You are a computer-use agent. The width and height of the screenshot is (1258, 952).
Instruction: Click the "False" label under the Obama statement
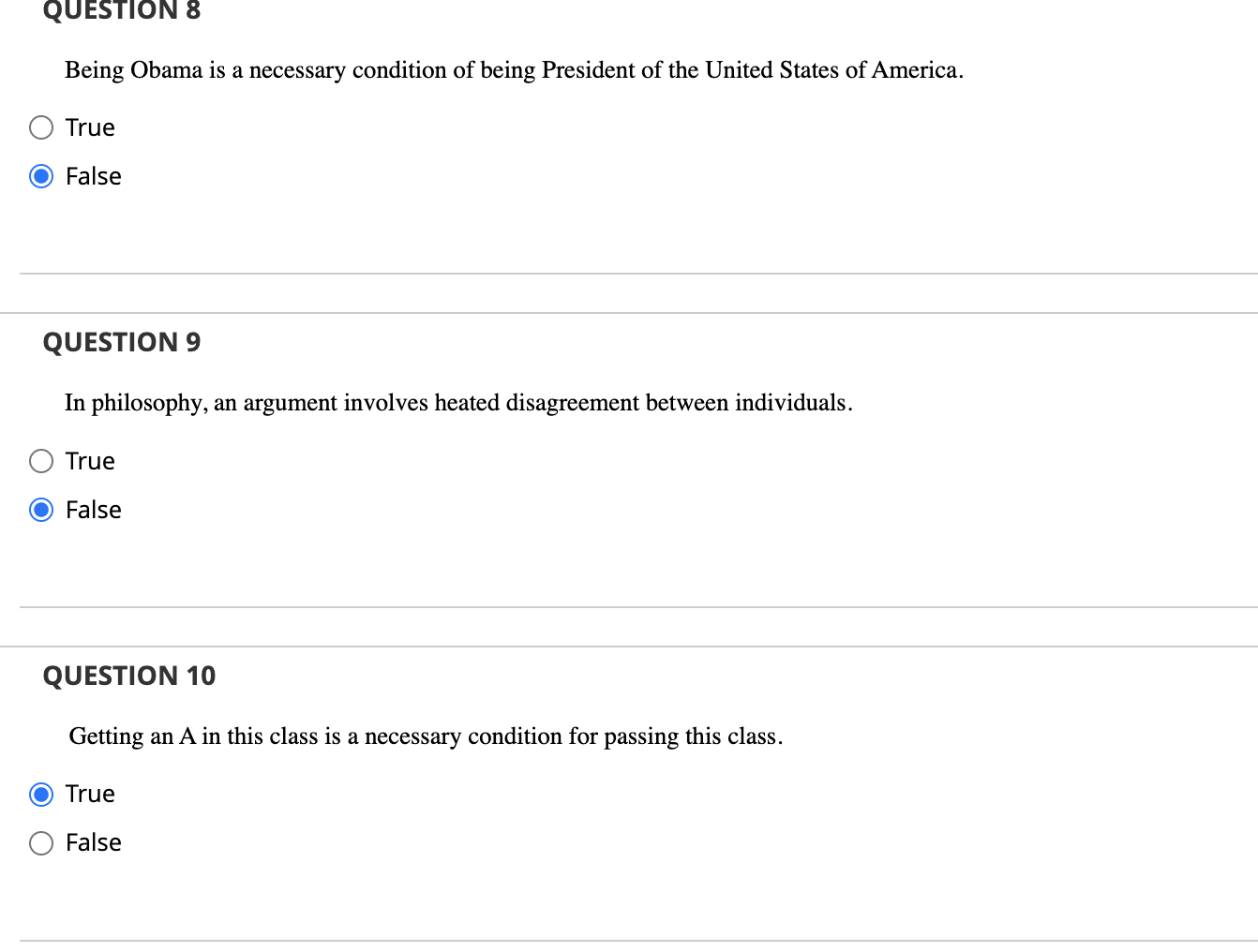click(94, 176)
